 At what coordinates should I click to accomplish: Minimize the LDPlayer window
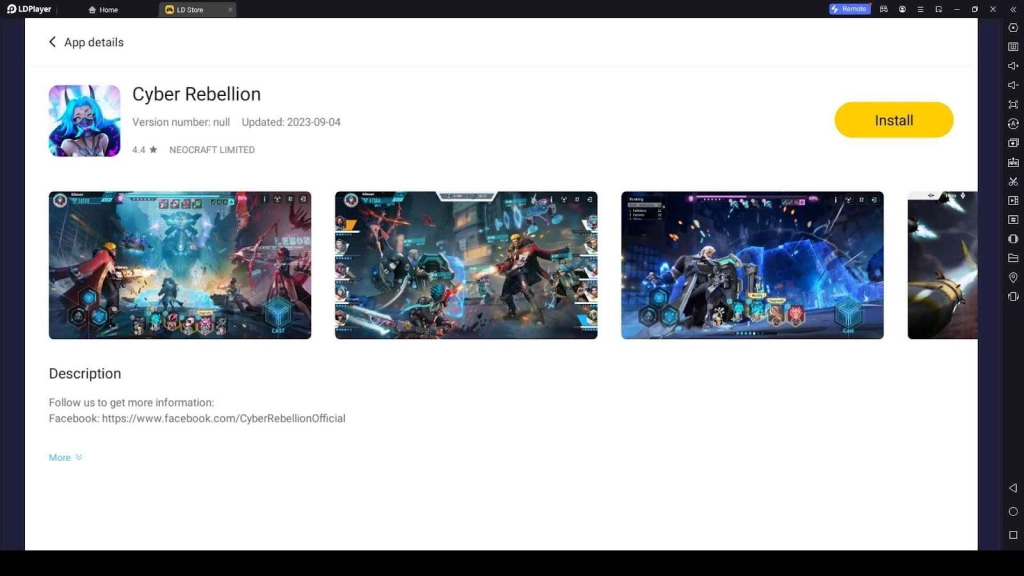[957, 9]
